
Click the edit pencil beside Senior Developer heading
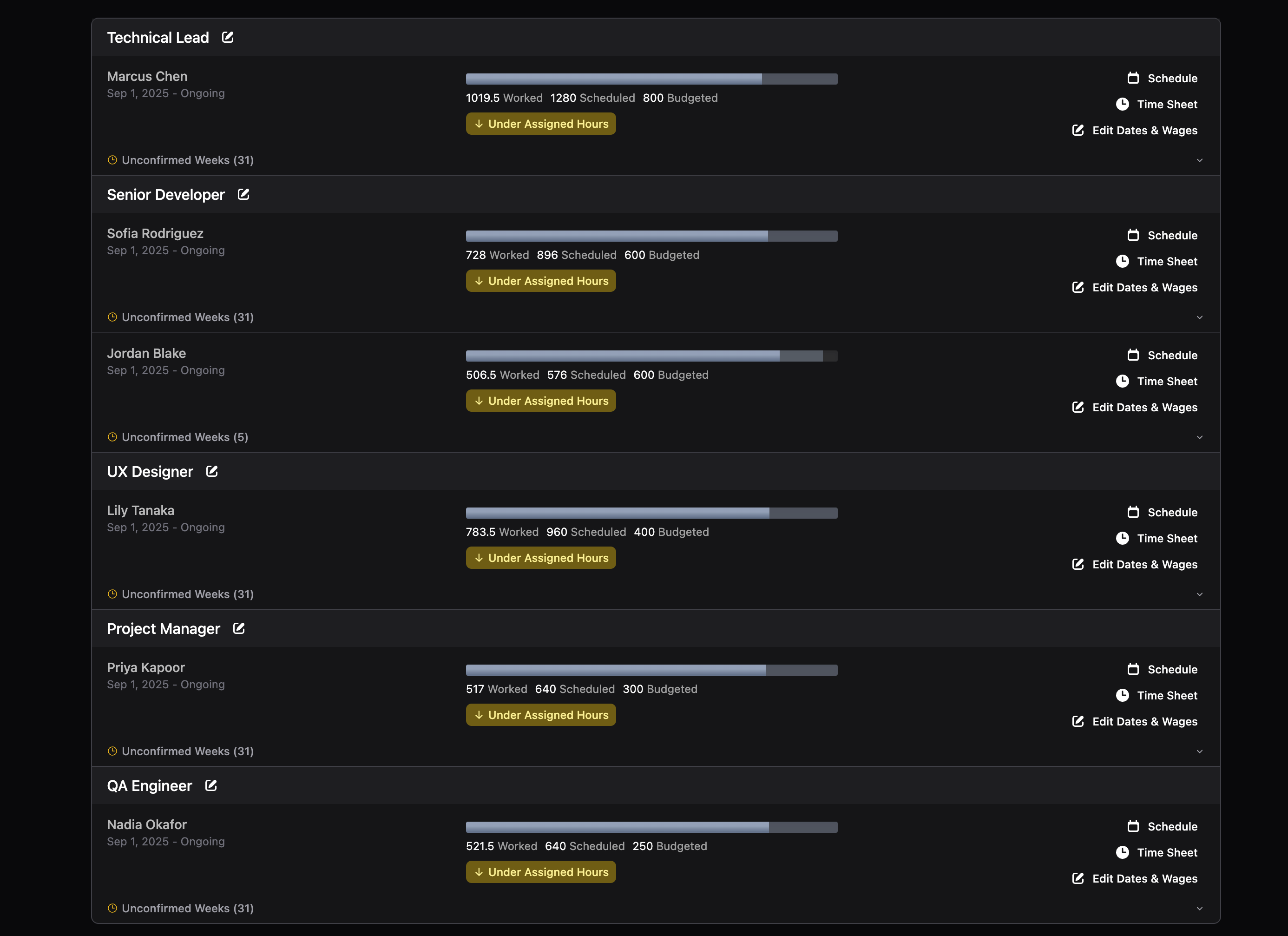(243, 194)
